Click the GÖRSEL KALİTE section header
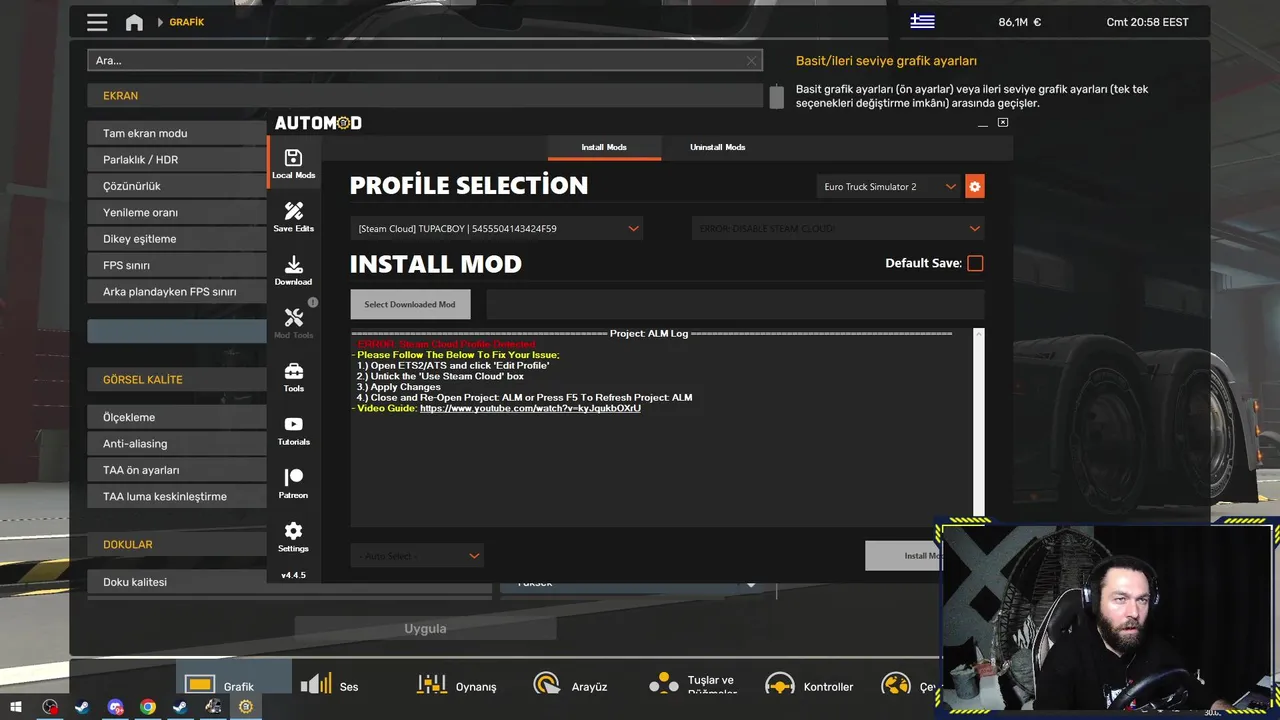The width and height of the screenshot is (1280, 720). click(178, 380)
